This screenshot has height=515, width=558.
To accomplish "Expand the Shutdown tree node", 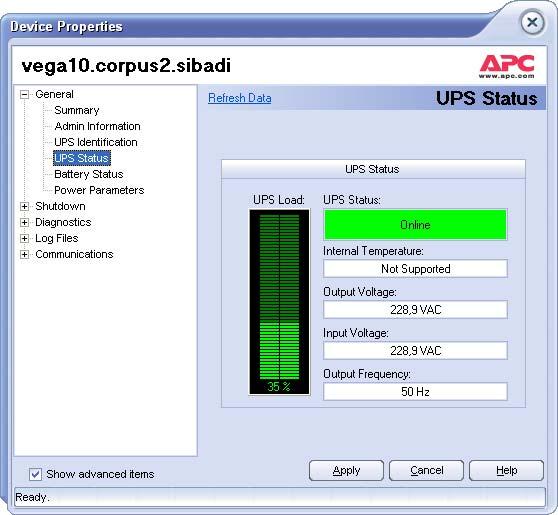I will pos(24,206).
